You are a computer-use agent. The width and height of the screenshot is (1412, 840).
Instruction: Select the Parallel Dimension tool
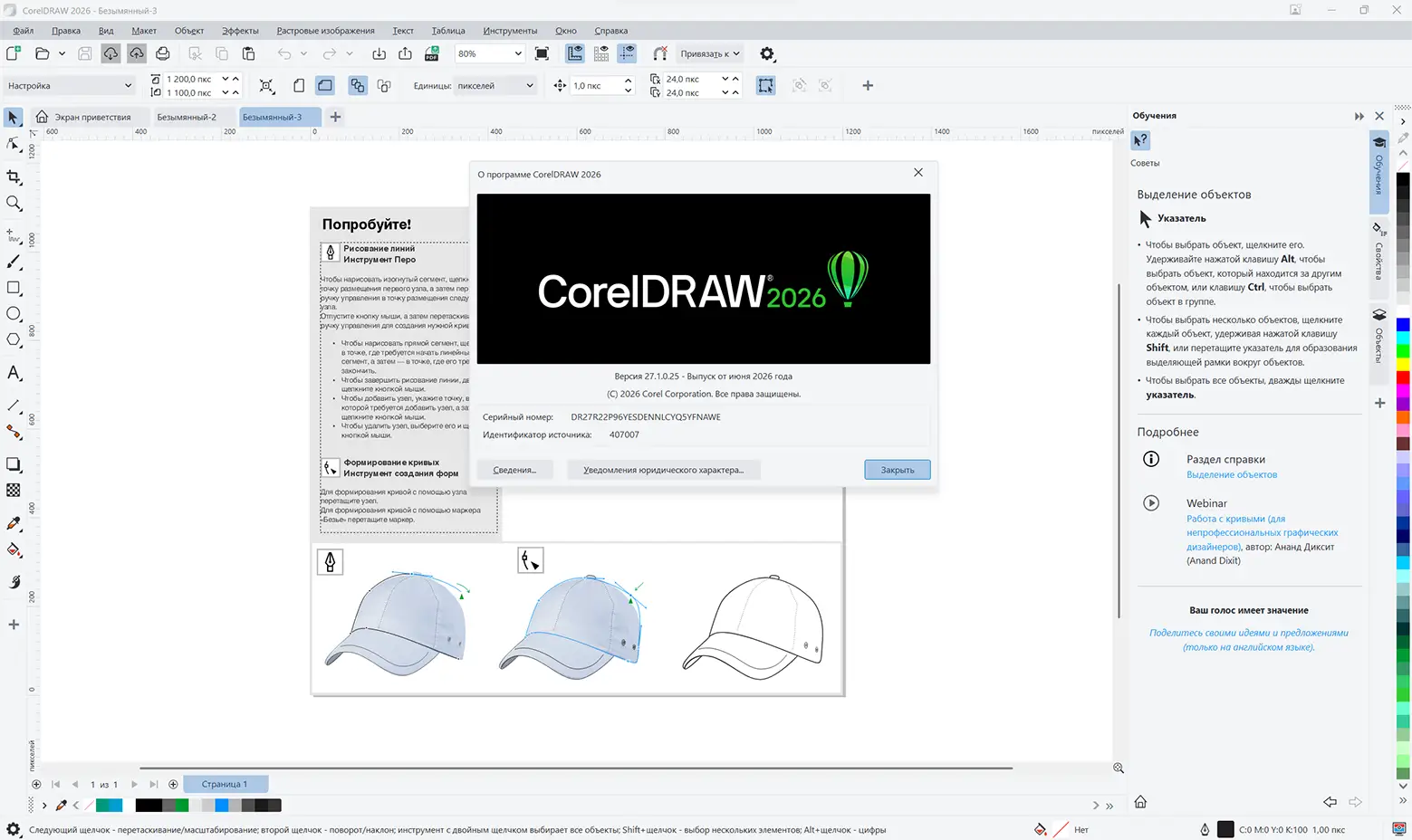coord(14,406)
